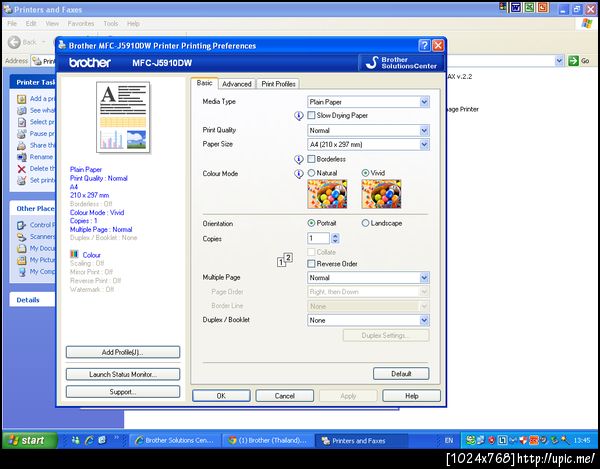Click the My Pictures folder icon
This screenshot has width=600, height=469.
click(x=21, y=260)
